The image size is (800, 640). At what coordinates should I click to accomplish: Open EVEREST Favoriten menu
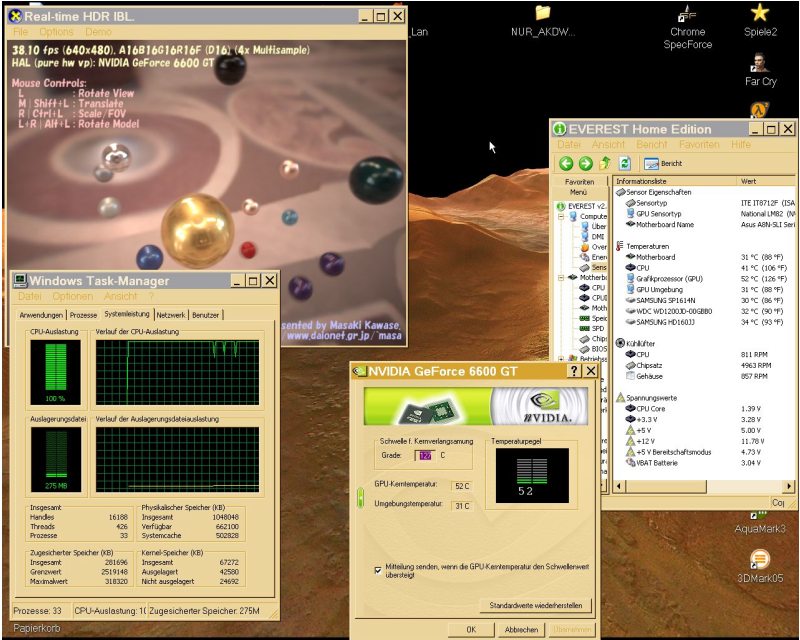pyautogui.click(x=699, y=144)
